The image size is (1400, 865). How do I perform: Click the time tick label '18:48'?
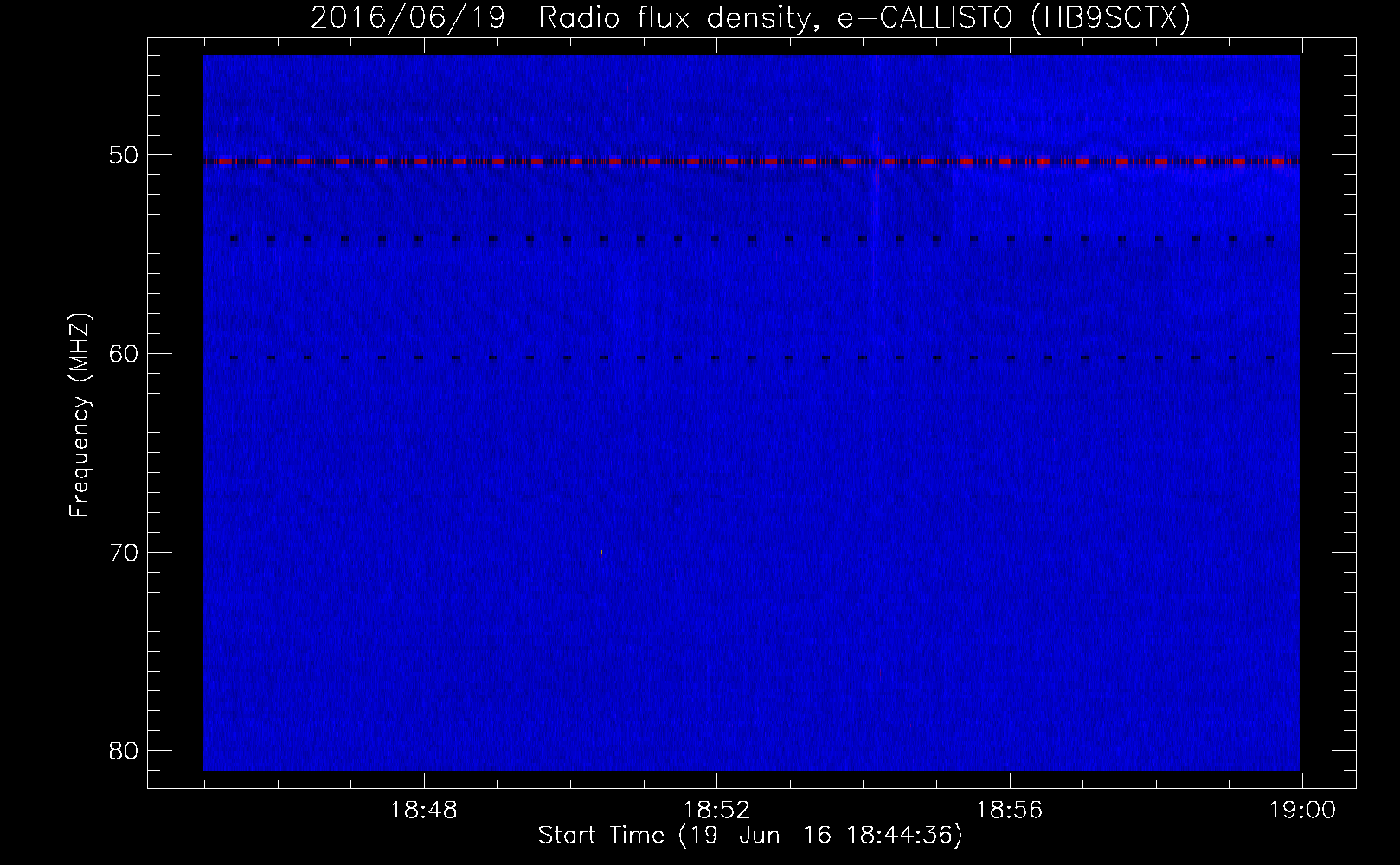click(423, 811)
